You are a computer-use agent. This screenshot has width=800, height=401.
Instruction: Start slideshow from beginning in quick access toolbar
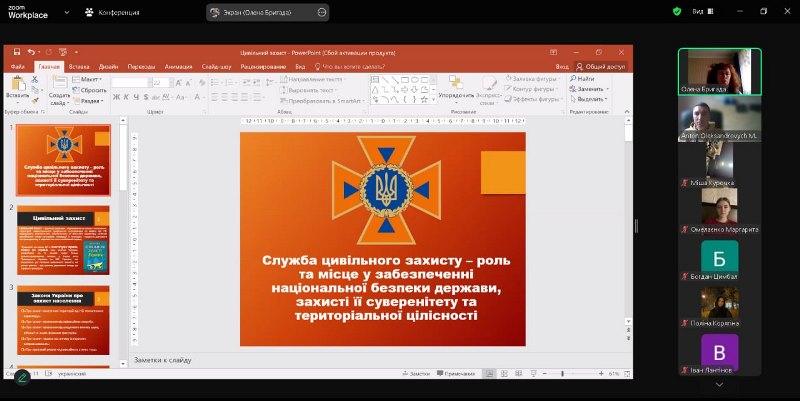[x=63, y=52]
